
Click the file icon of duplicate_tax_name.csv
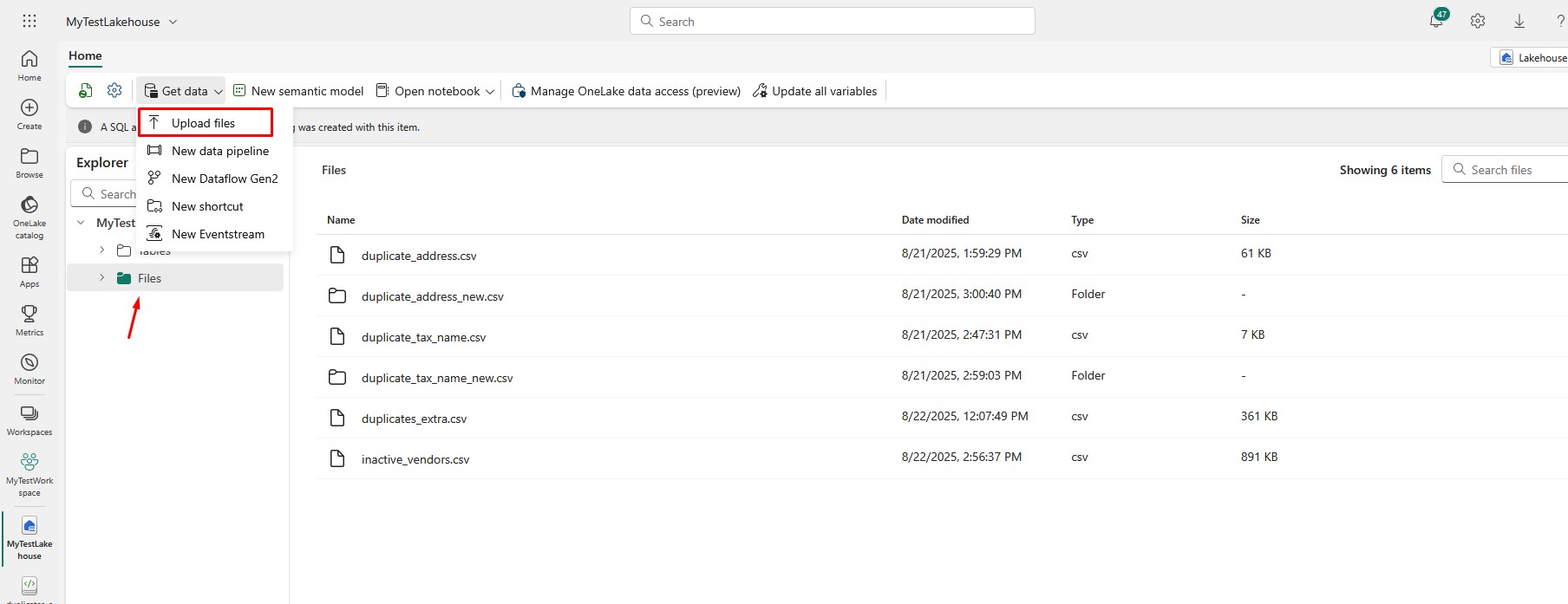[x=337, y=336]
